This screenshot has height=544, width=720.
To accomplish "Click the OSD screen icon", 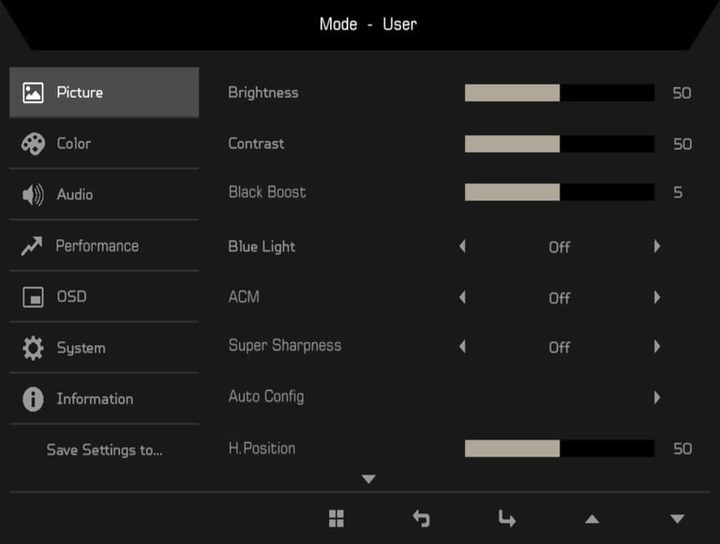I will pyautogui.click(x=33, y=297).
